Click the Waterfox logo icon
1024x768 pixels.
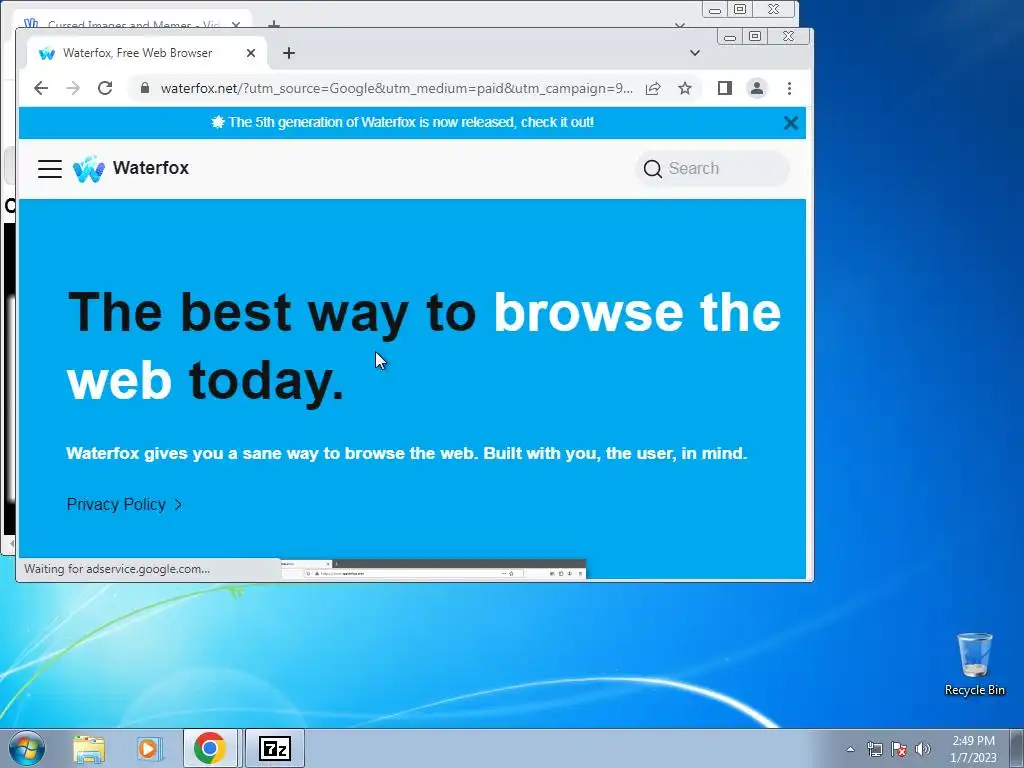89,168
